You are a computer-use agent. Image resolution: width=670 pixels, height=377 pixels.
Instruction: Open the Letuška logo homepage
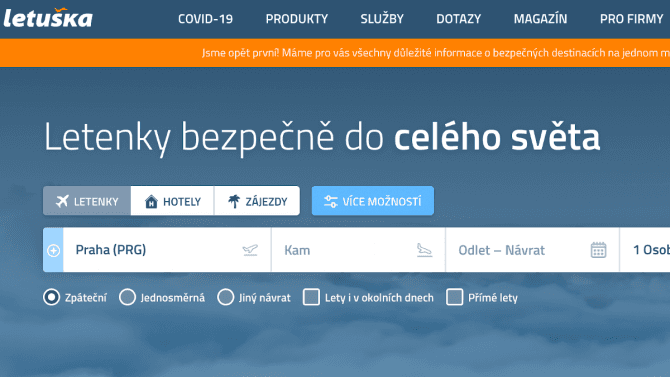48,18
